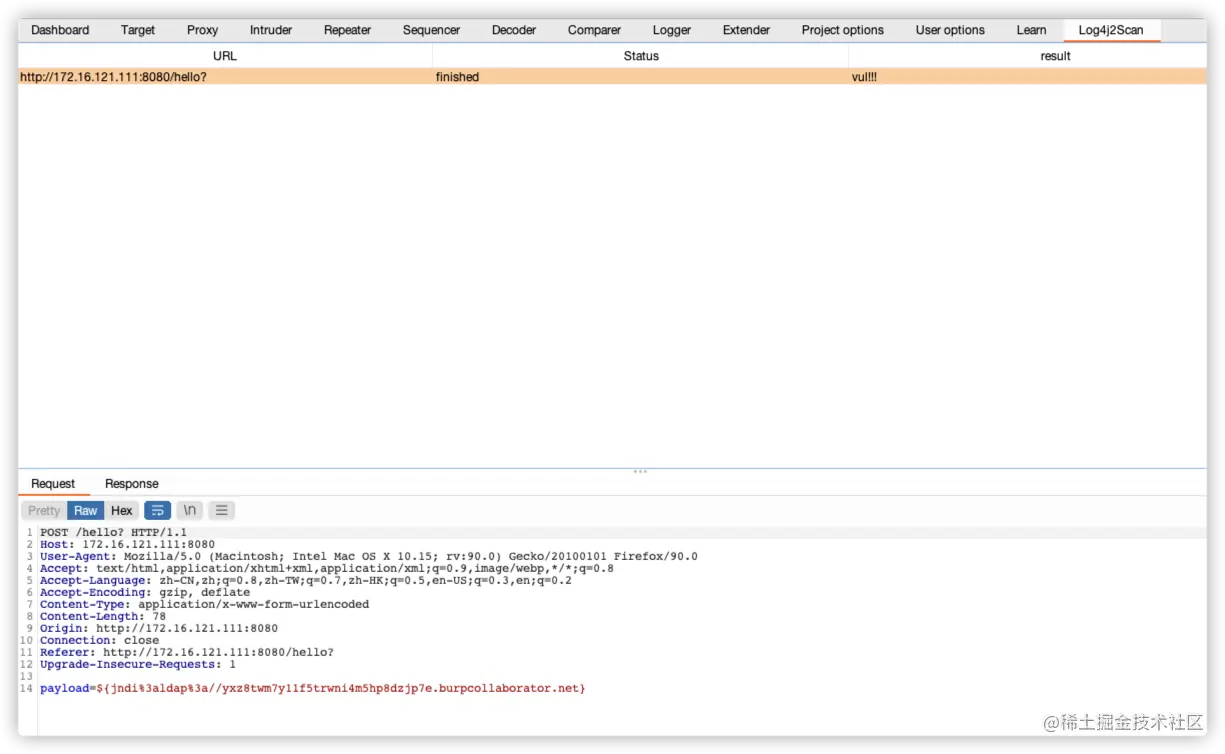Image resolution: width=1225 pixels, height=754 pixels.
Task: Click the panel splitter handle dots
Action: (x=640, y=471)
